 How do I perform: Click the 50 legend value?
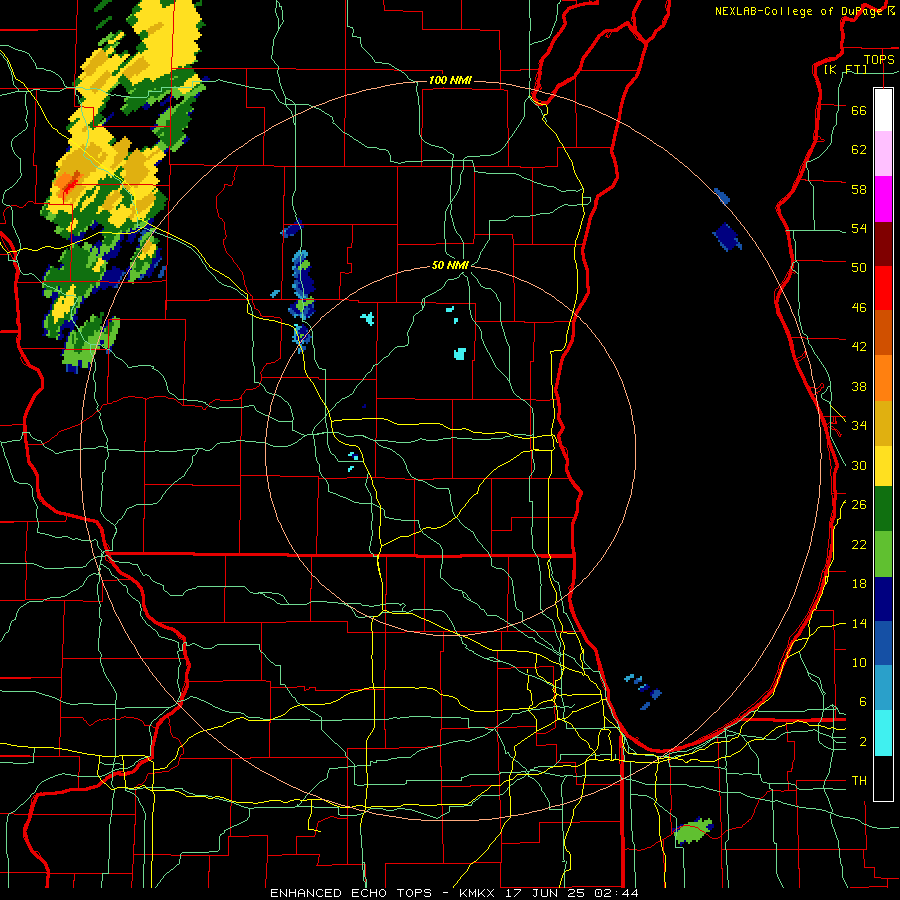859,267
